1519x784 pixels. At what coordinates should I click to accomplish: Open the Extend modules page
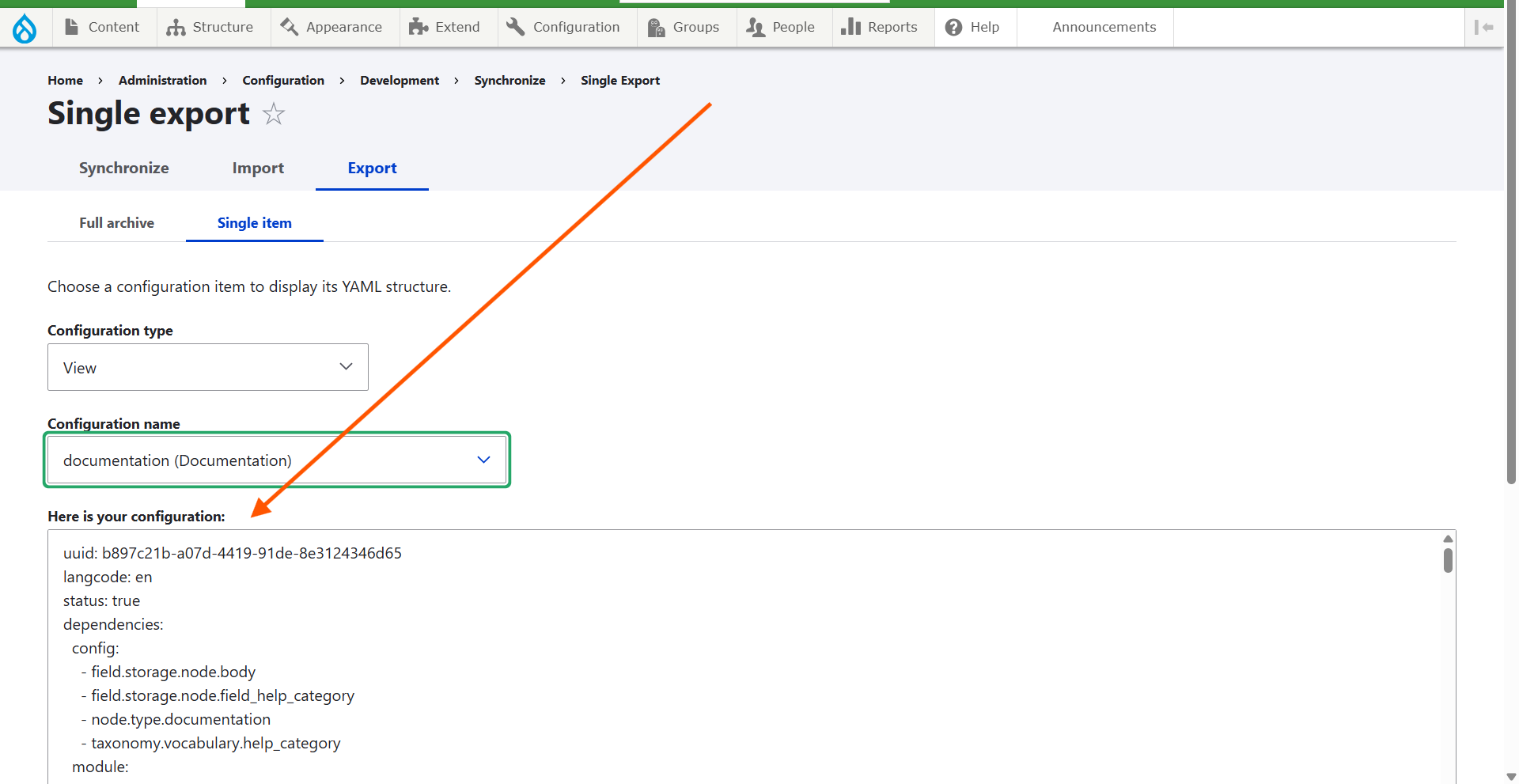(x=445, y=28)
